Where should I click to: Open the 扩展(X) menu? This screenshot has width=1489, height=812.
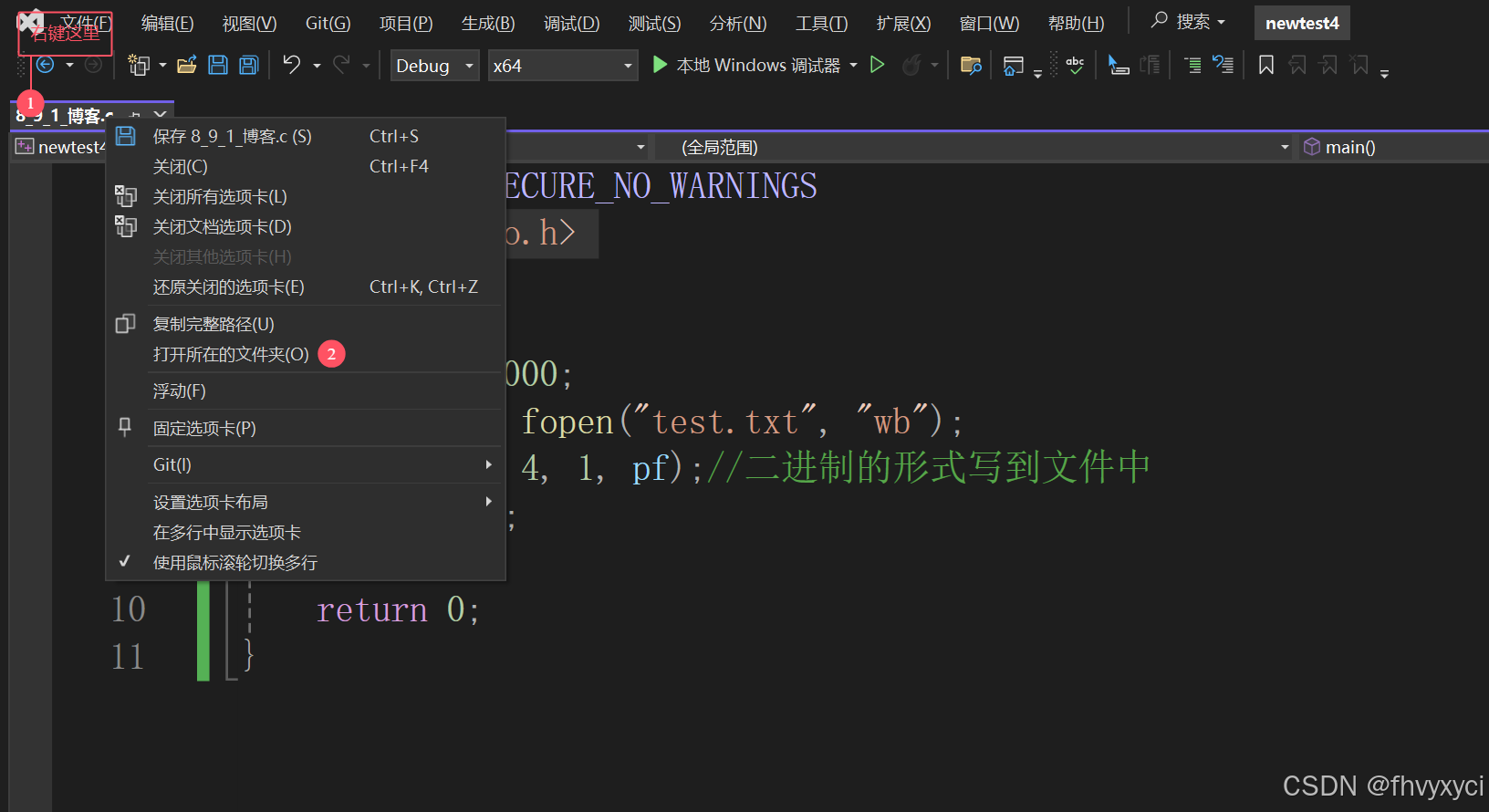point(903,23)
